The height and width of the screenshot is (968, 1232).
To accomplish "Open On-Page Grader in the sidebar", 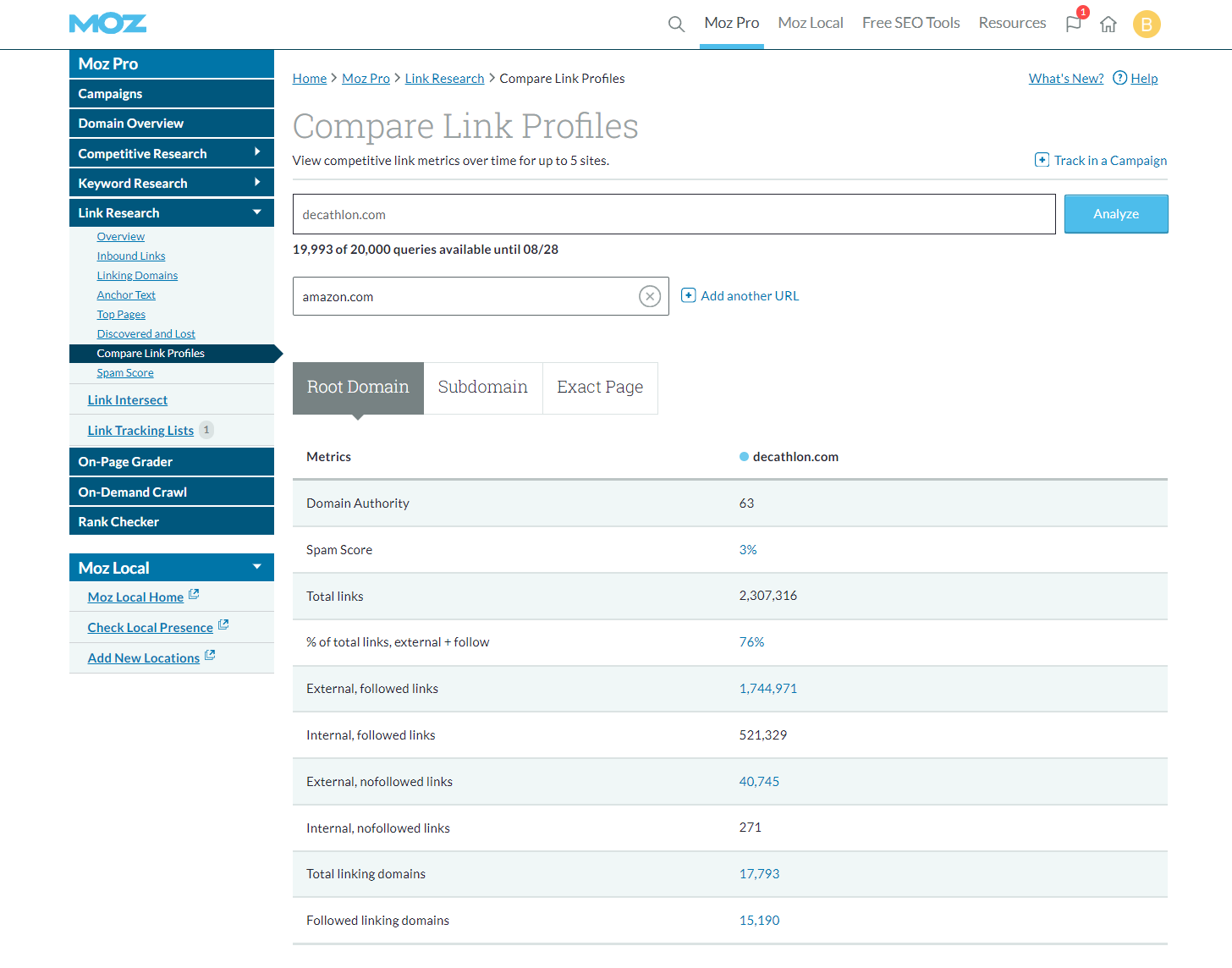I will tap(172, 462).
